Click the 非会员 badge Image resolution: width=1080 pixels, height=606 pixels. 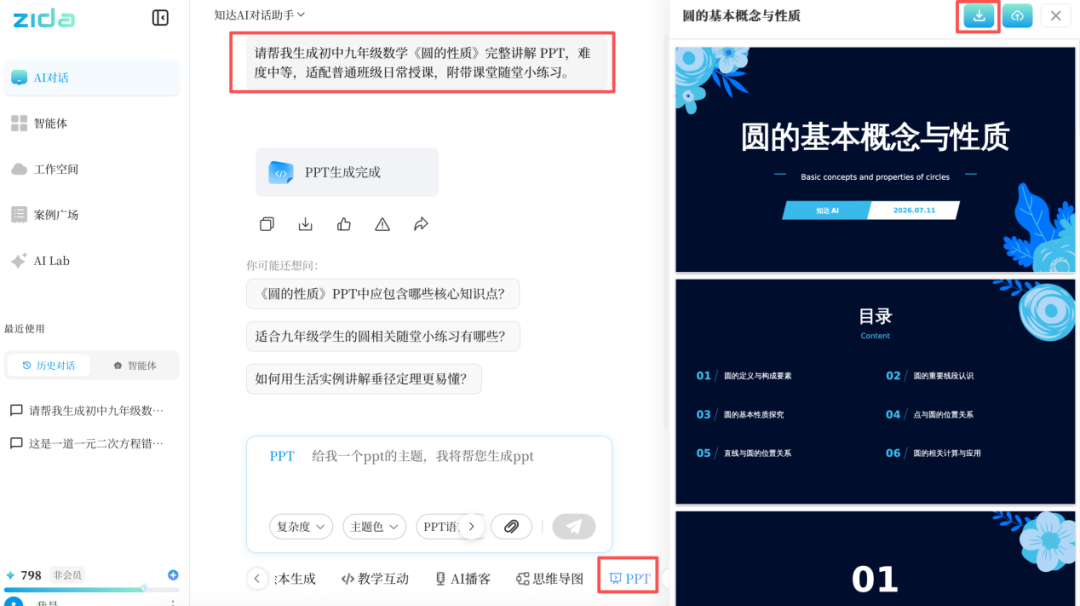click(x=68, y=575)
